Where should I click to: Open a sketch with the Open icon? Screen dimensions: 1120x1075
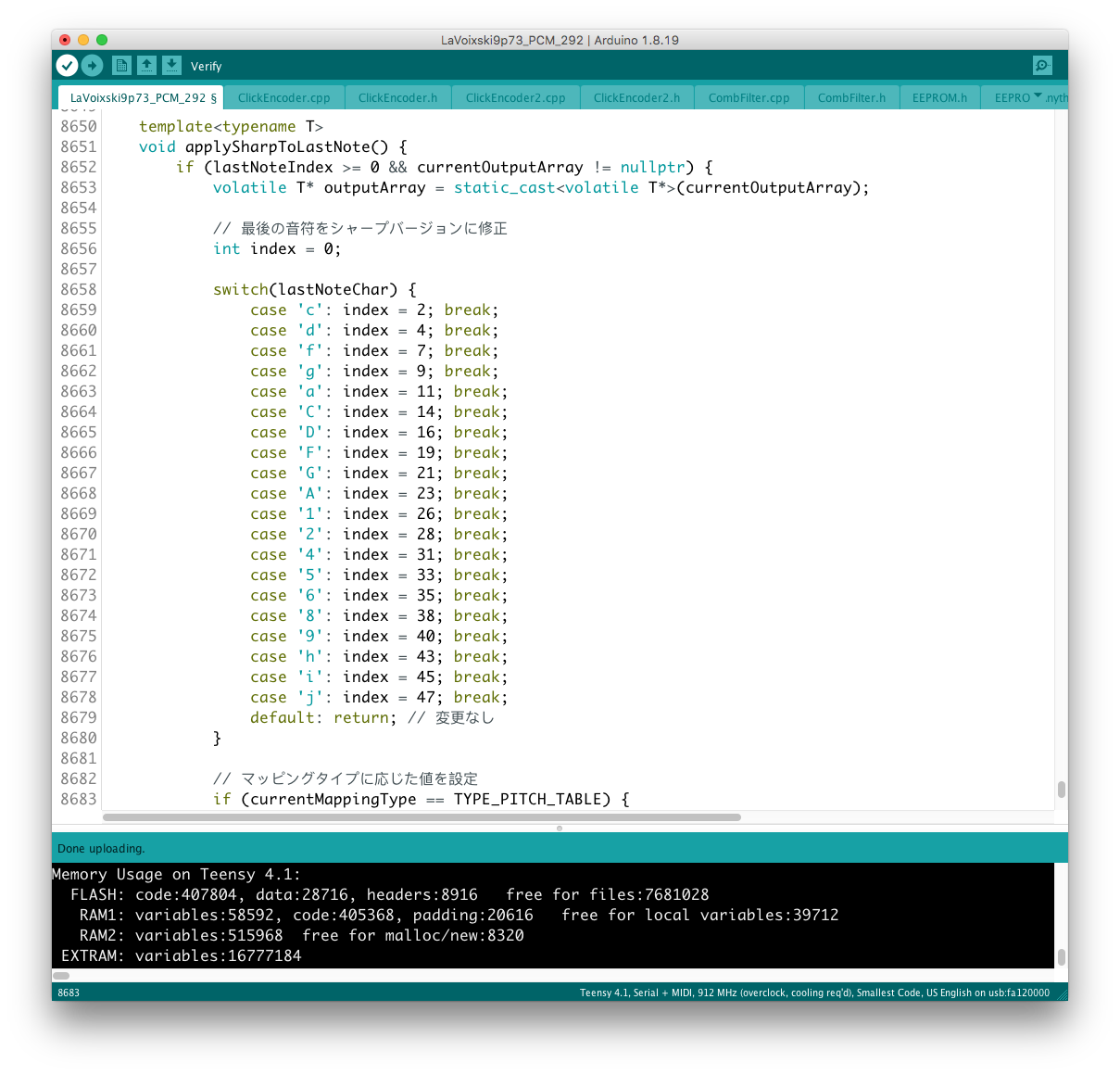coord(146,65)
